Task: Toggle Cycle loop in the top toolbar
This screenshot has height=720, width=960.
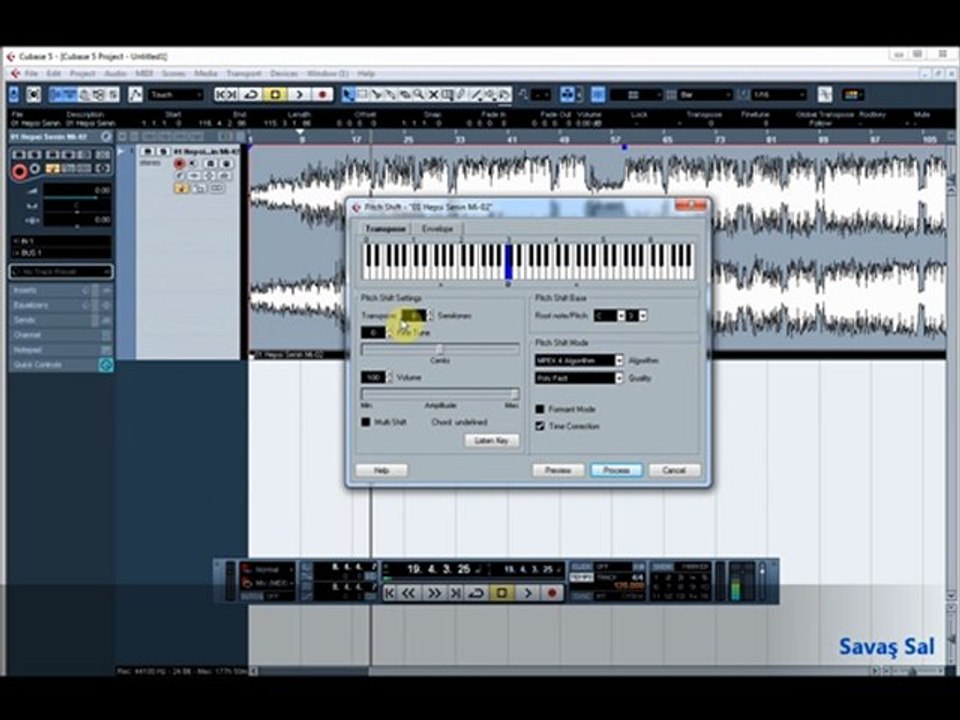Action: (251, 94)
